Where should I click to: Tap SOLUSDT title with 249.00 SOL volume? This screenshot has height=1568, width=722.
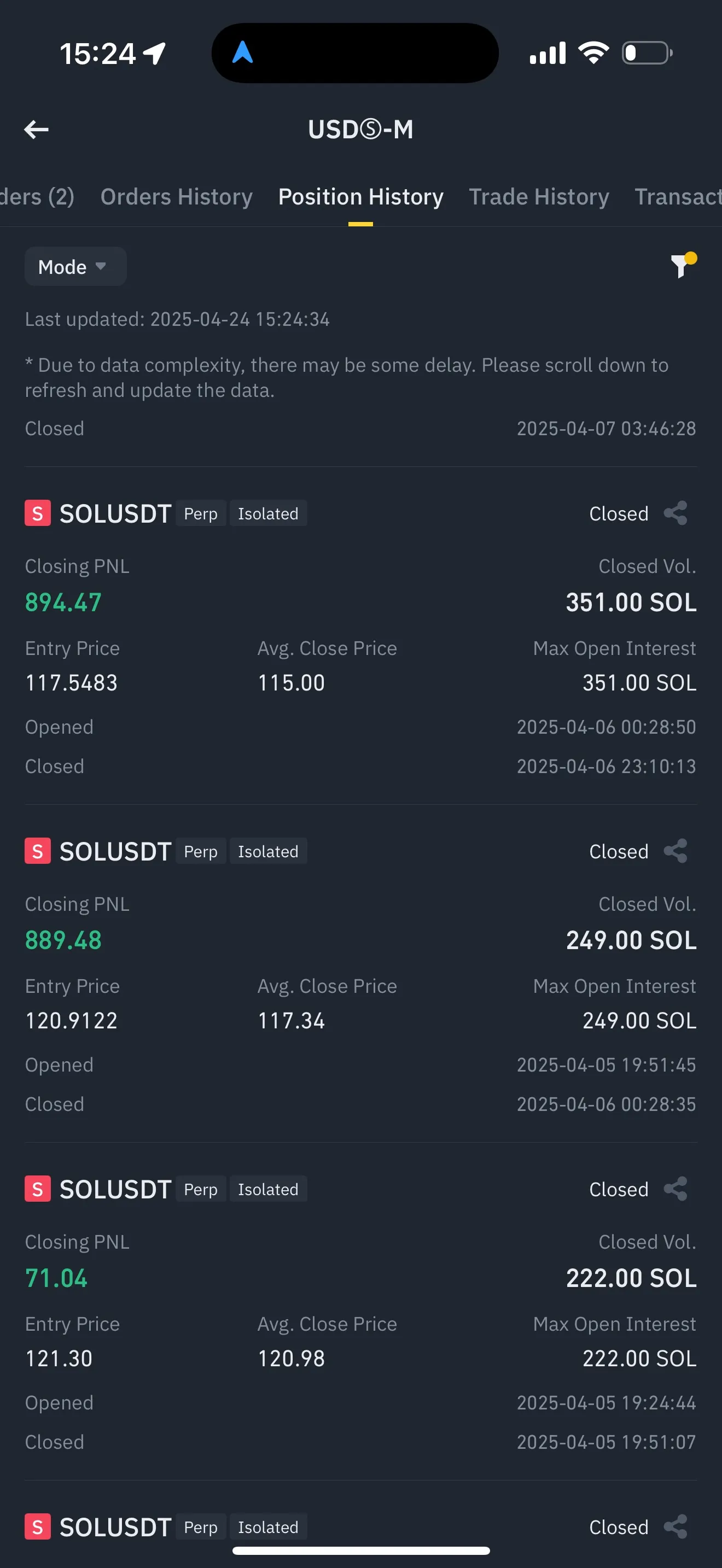(115, 852)
